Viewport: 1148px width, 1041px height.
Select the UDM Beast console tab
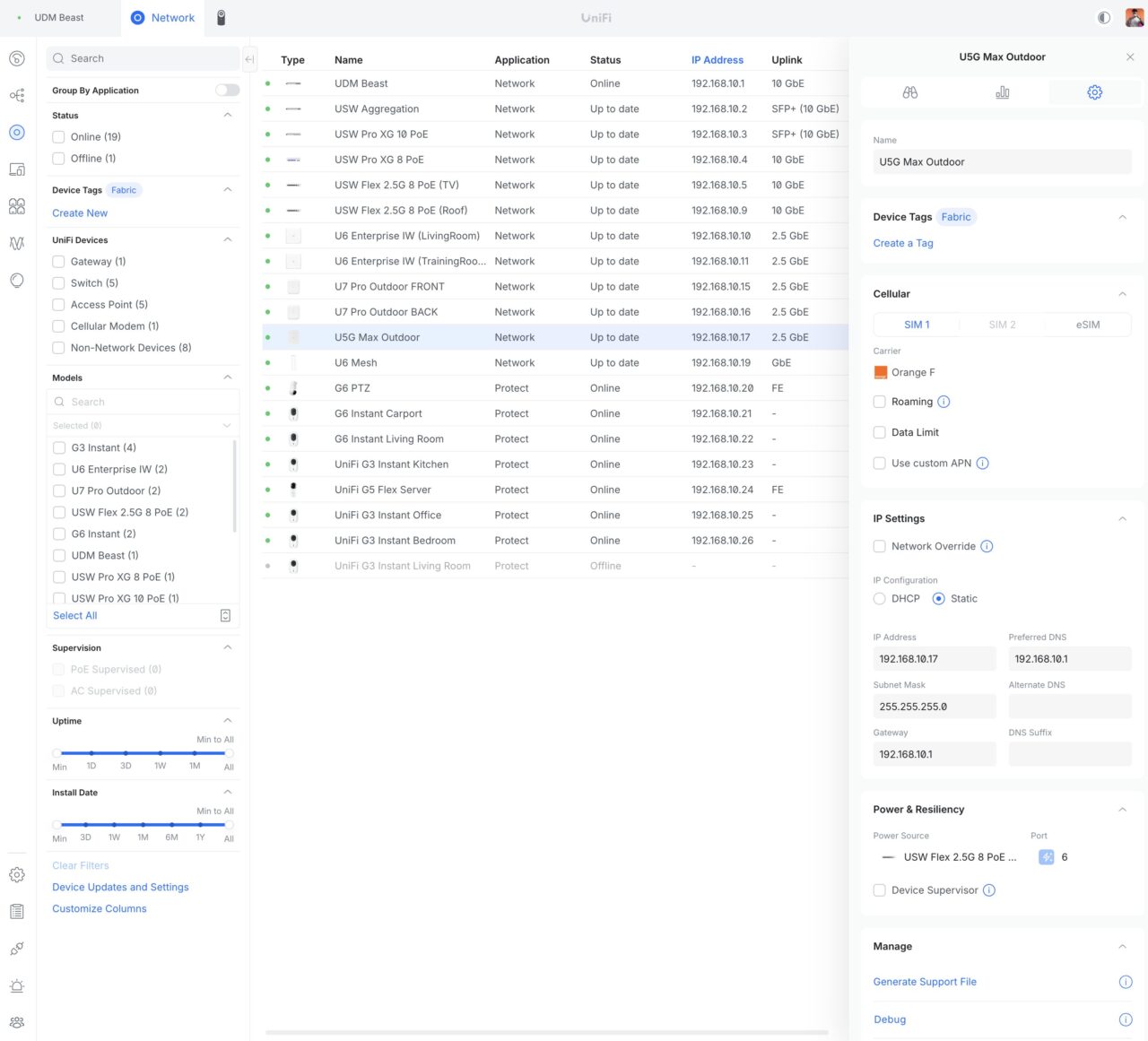click(x=59, y=18)
